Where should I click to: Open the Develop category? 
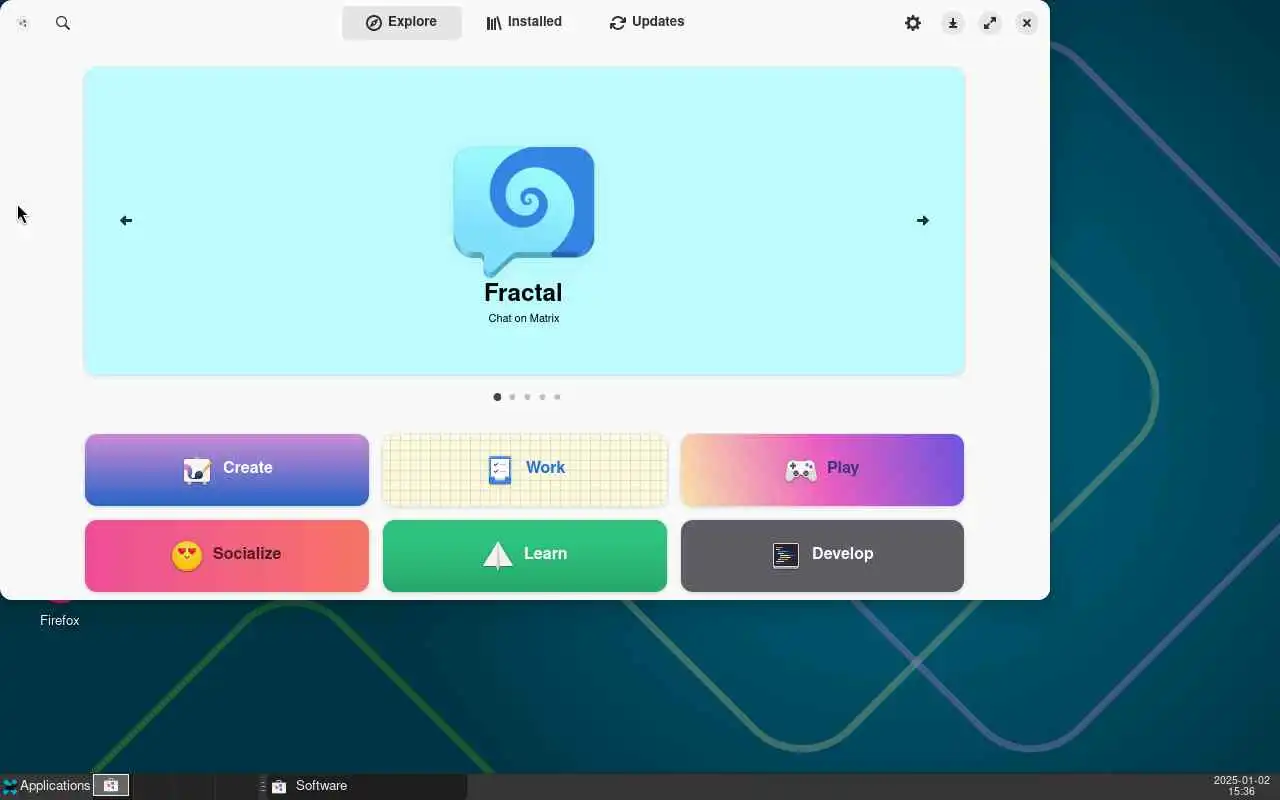click(822, 556)
